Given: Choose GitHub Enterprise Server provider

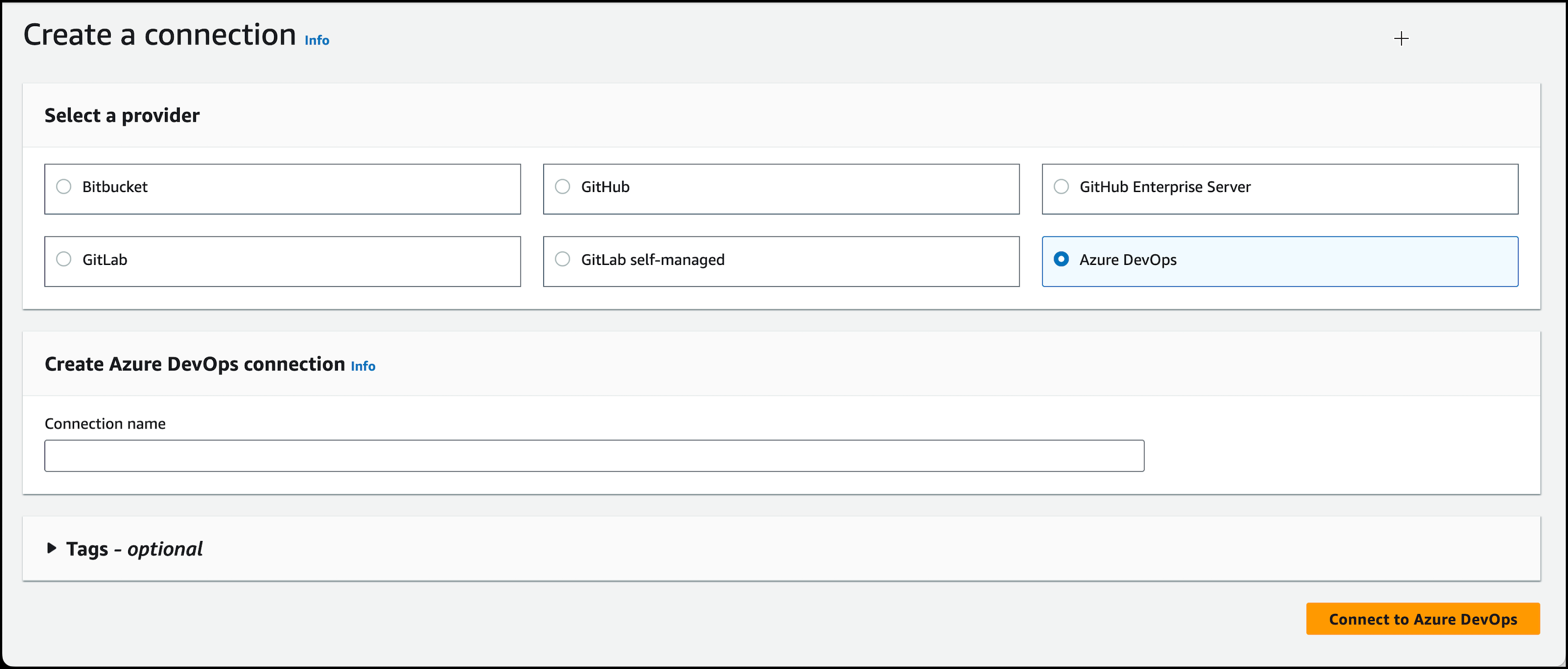Looking at the screenshot, I should tap(1061, 186).
